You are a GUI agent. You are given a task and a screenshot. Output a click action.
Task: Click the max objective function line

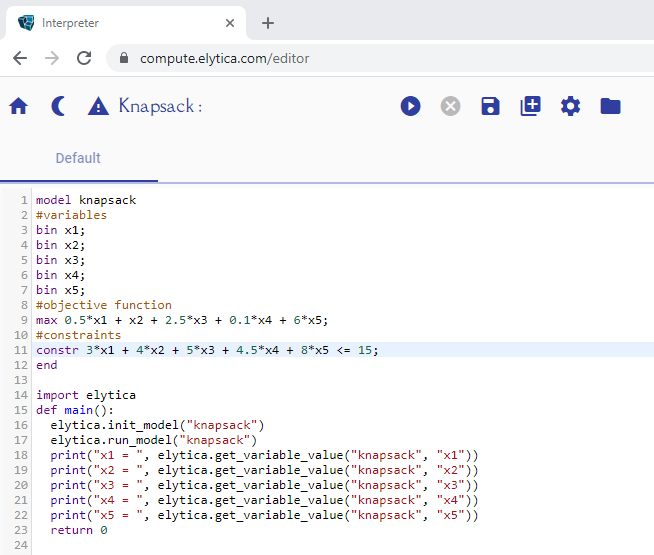182,320
